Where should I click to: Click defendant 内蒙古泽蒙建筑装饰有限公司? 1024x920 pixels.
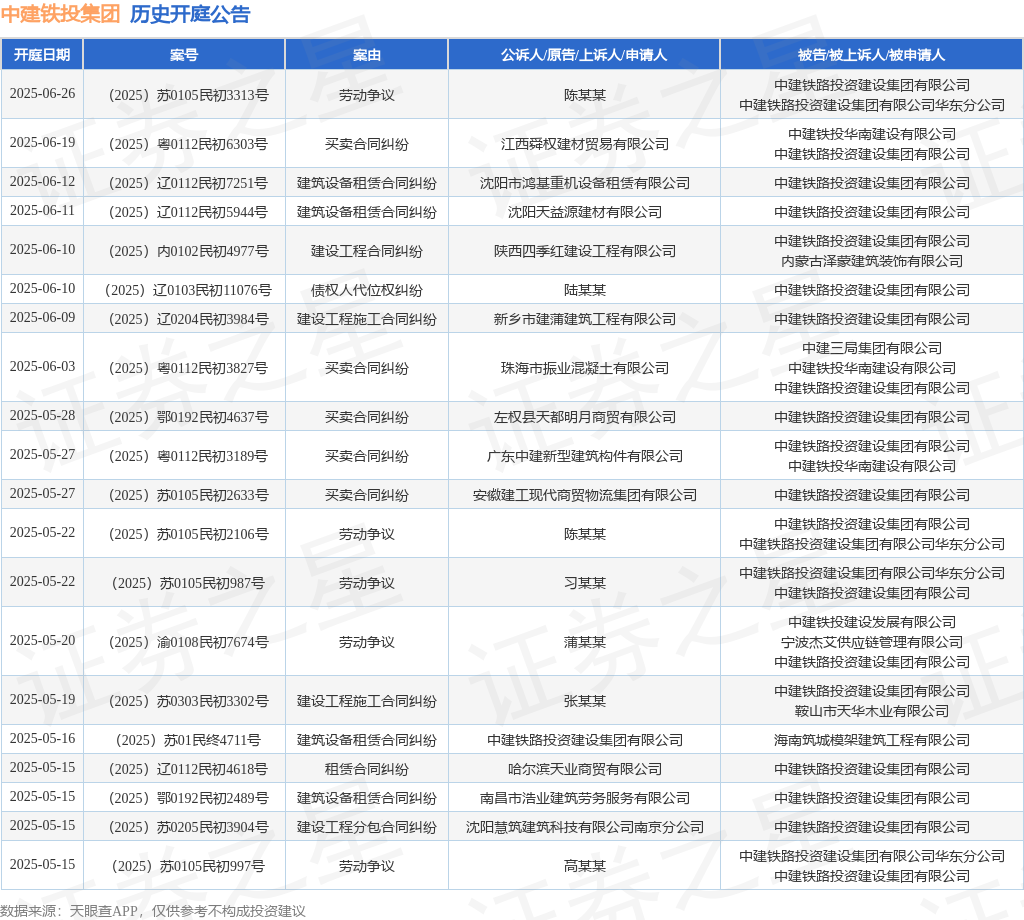click(872, 261)
